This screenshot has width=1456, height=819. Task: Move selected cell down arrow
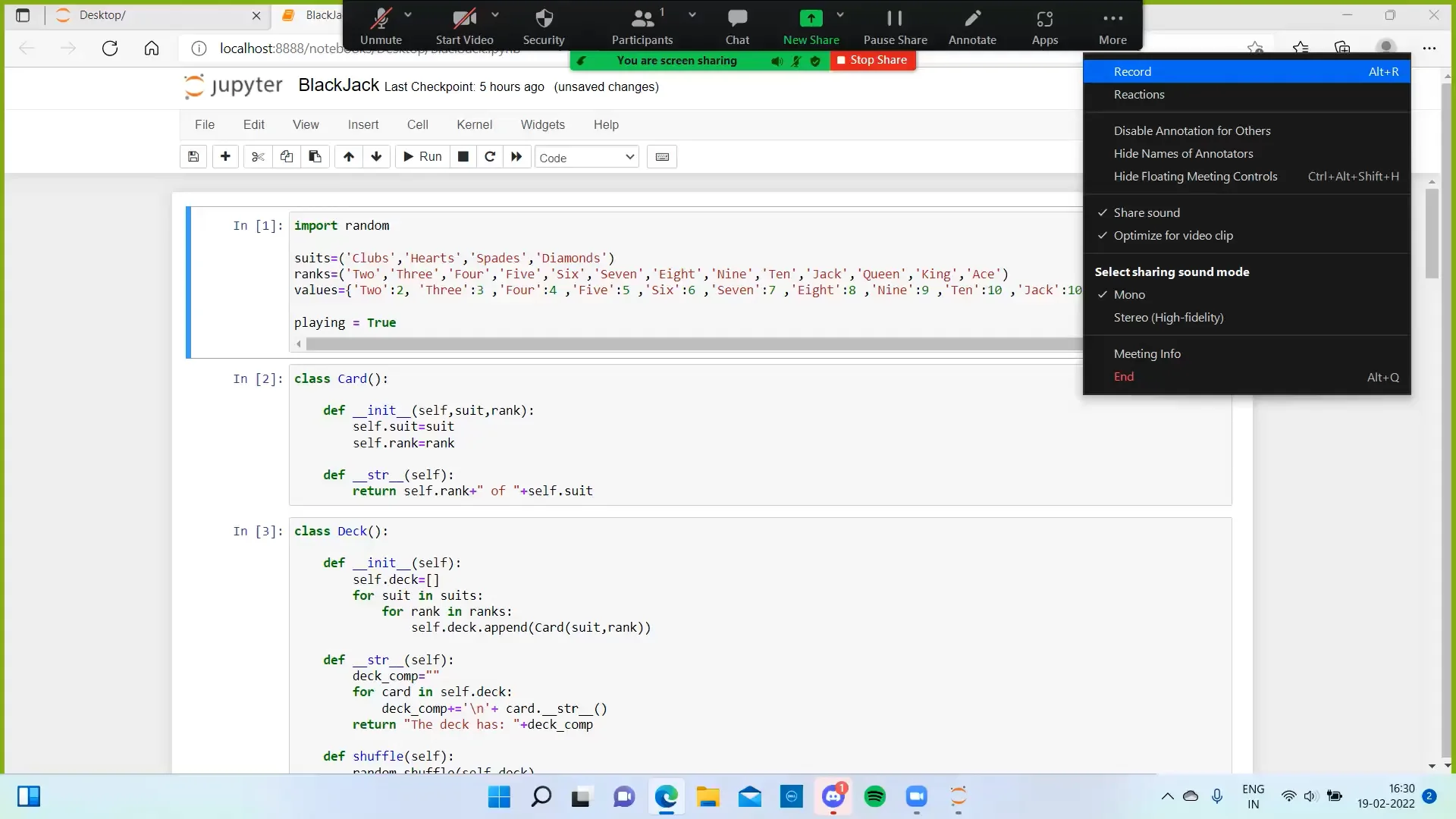click(376, 157)
